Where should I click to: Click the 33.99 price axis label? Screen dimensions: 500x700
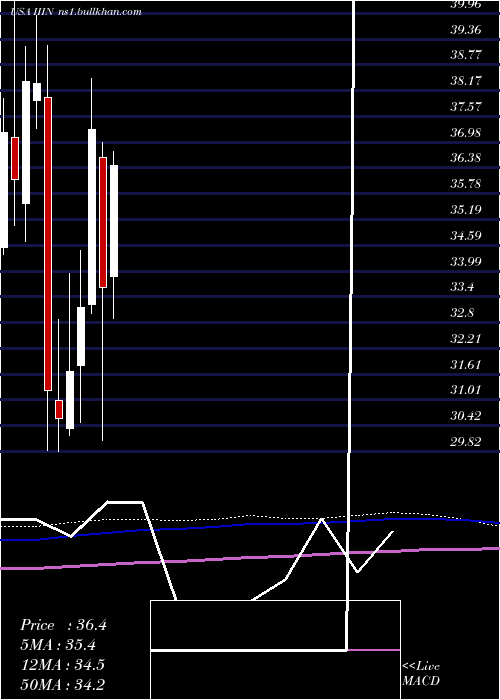(465, 261)
